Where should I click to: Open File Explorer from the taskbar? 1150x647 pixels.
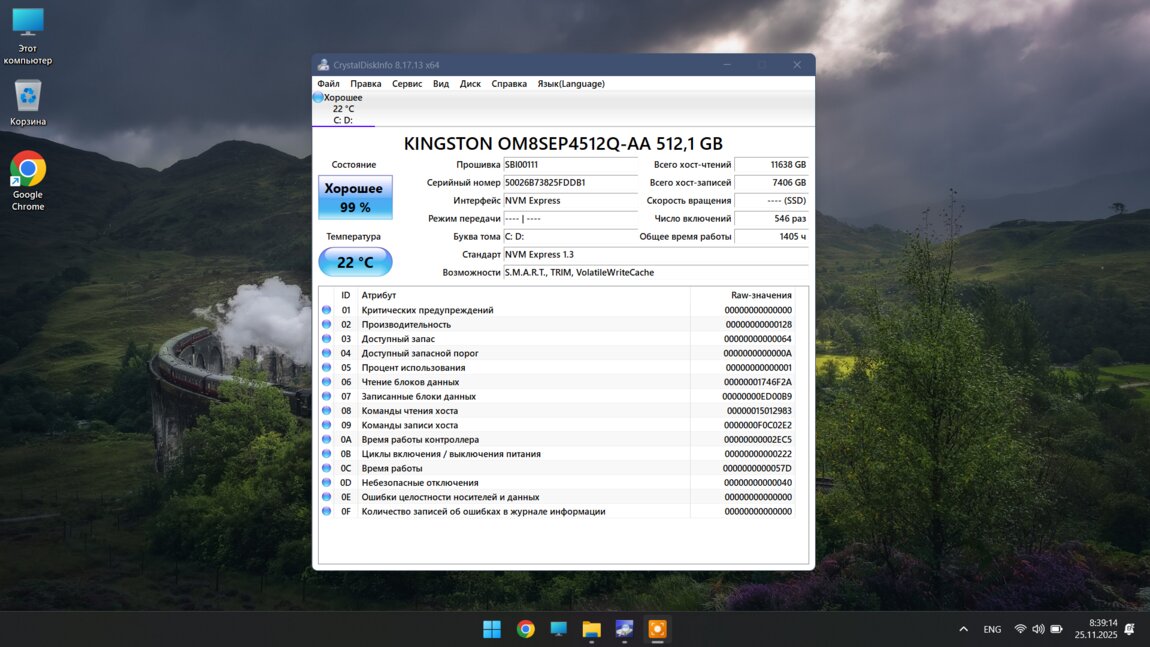(x=591, y=629)
